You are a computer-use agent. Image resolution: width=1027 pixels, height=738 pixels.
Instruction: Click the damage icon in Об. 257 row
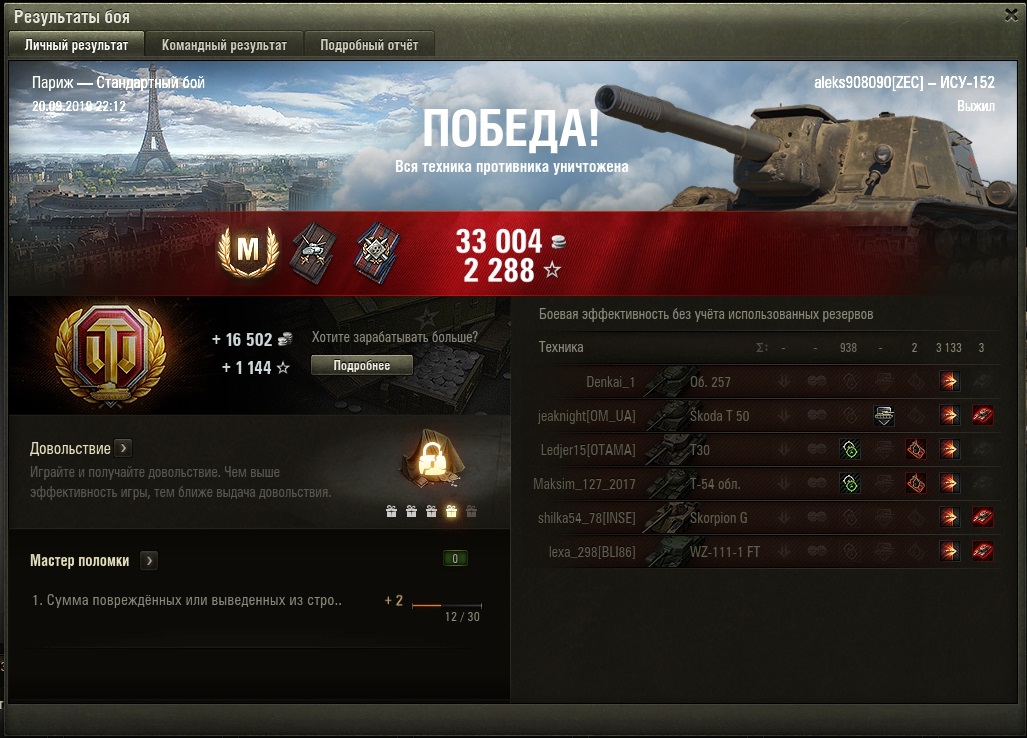949,382
